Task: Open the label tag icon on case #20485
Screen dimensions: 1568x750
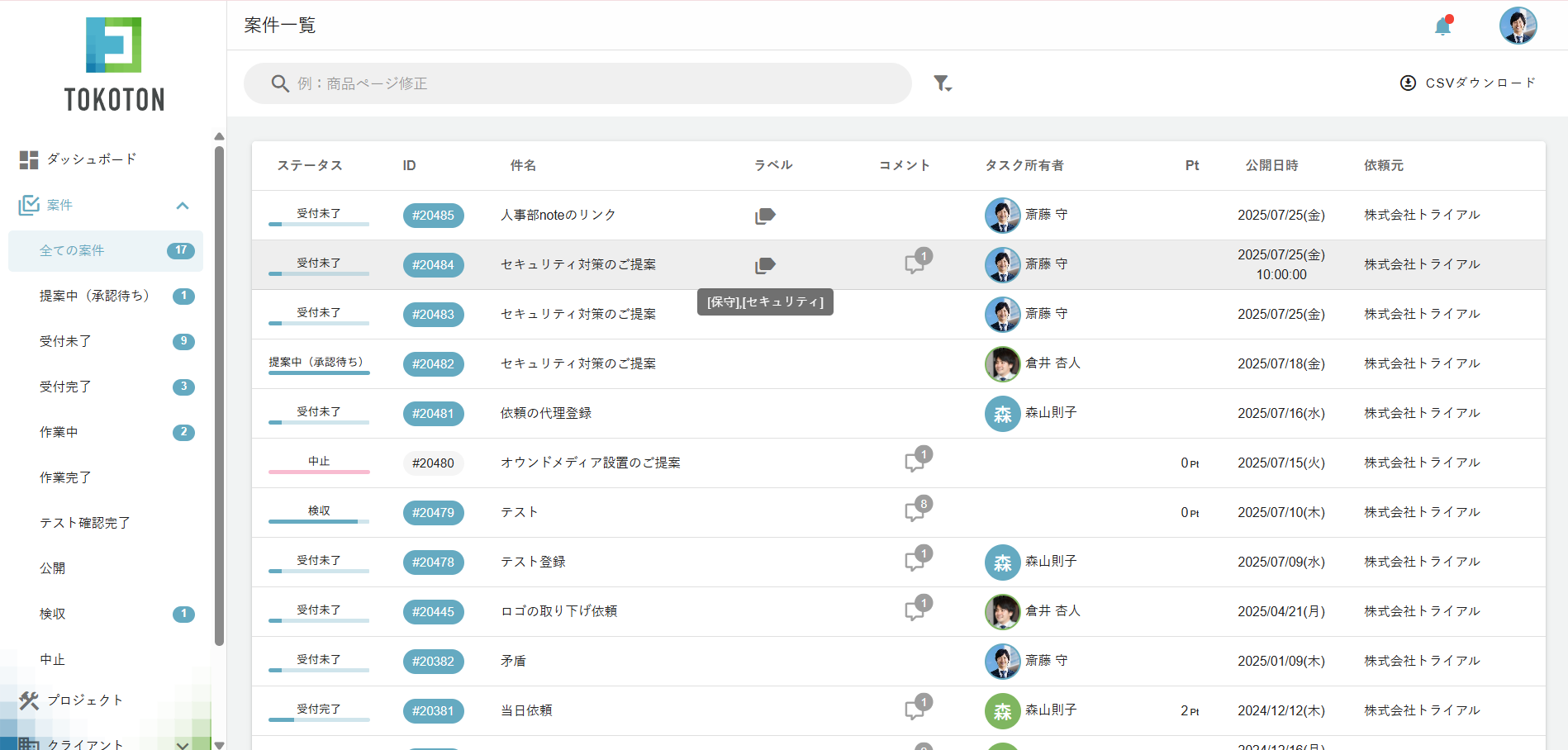Action: tap(764, 215)
